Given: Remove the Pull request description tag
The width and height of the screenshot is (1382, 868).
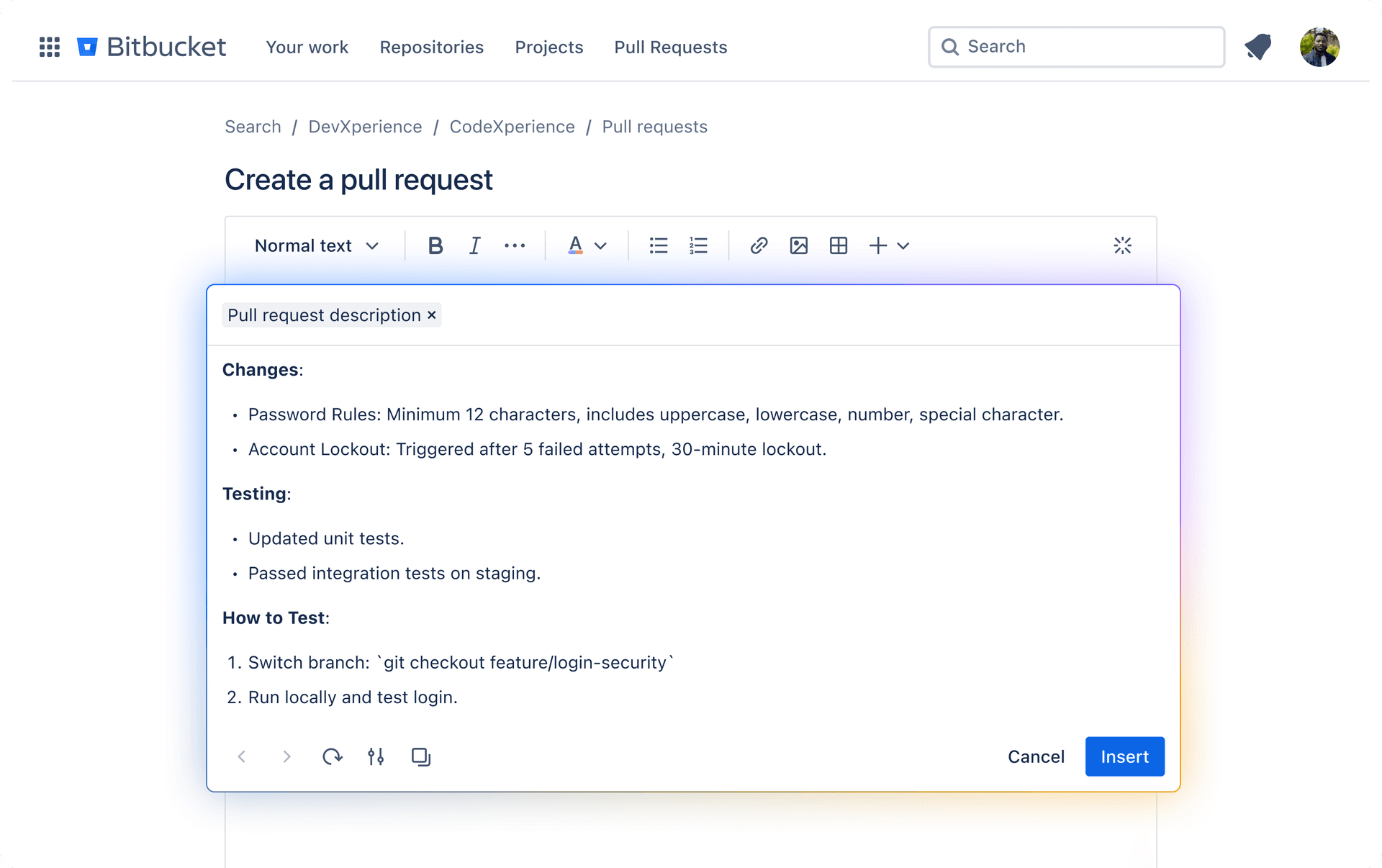Looking at the screenshot, I should pyautogui.click(x=432, y=315).
